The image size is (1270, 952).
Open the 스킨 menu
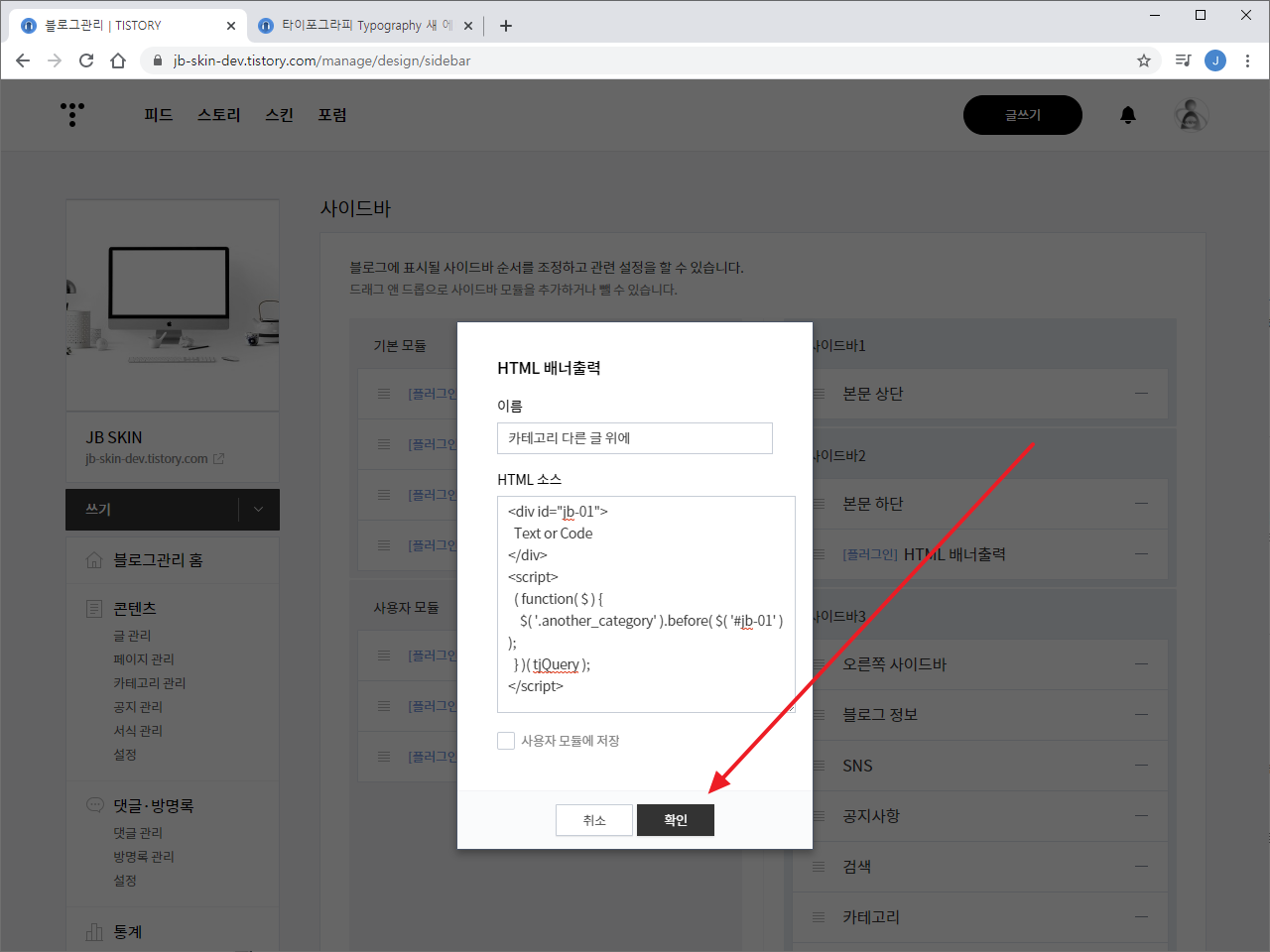pos(280,115)
